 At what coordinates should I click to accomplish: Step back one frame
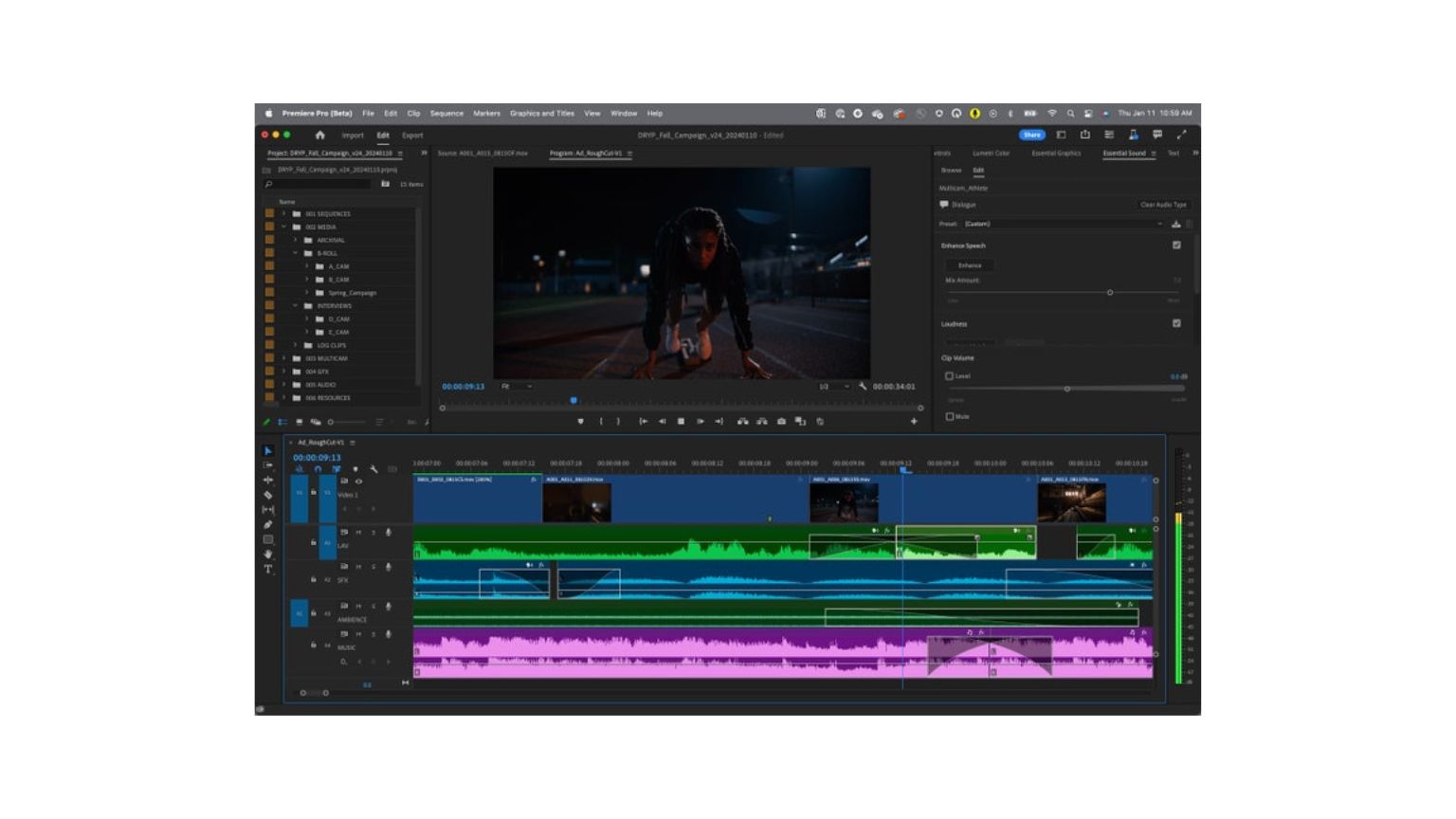point(662,421)
